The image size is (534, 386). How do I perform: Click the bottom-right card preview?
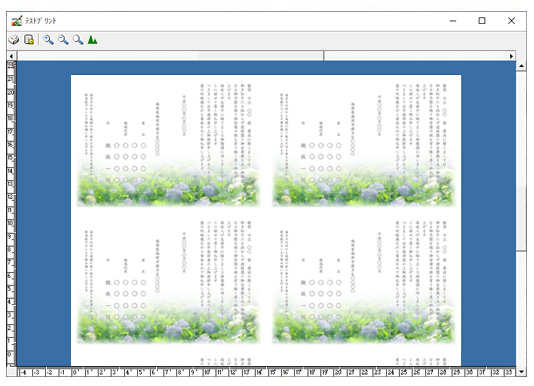(x=364, y=281)
